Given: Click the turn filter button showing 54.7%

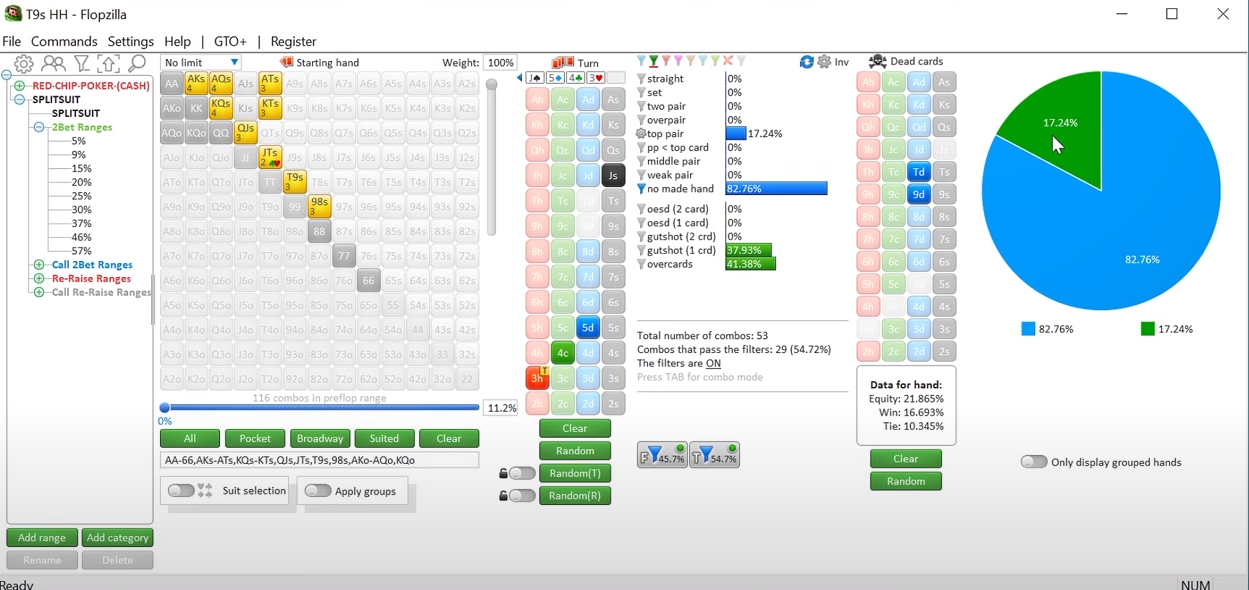Looking at the screenshot, I should 715,456.
